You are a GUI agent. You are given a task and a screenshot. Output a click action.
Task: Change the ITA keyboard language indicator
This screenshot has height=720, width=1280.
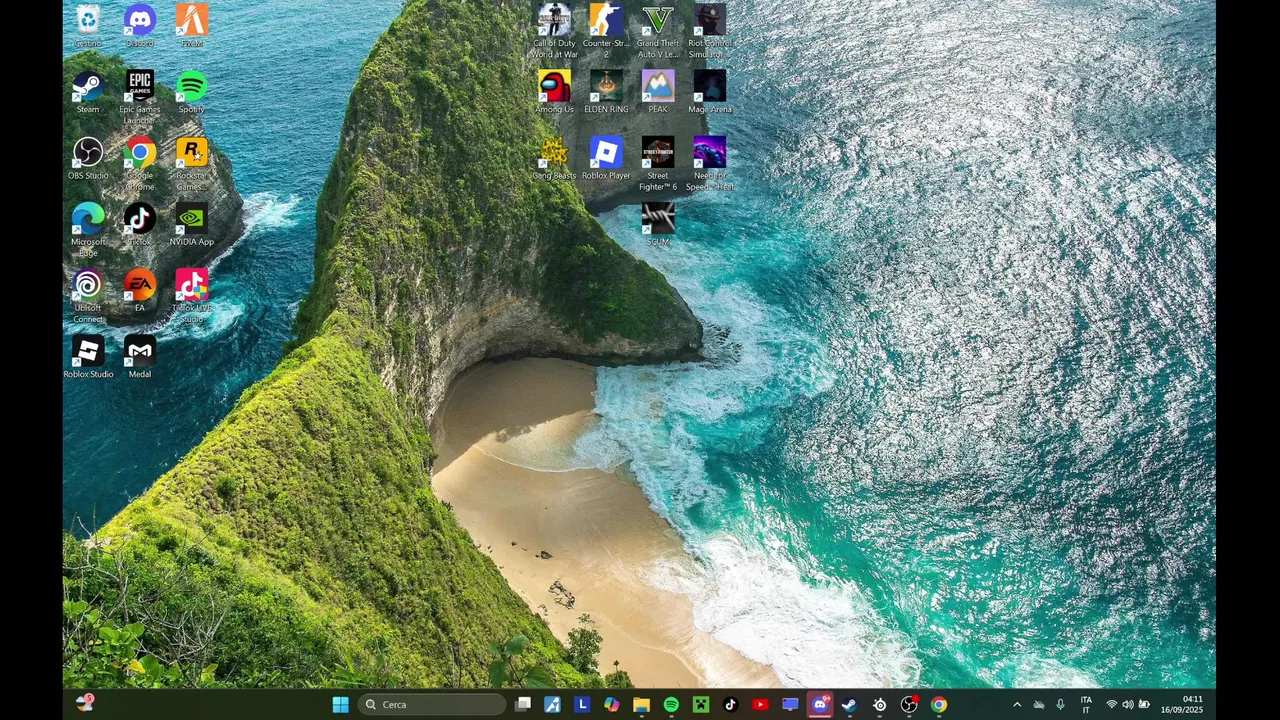(1086, 705)
